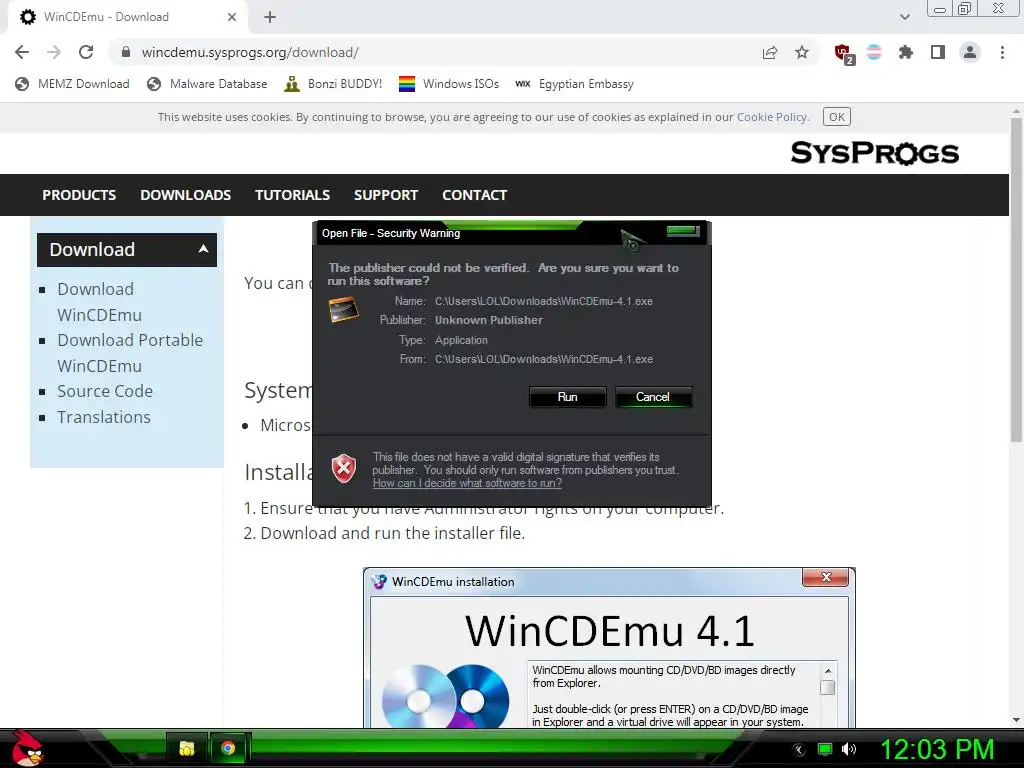1024x768 pixels.
Task: Share this page using the share icon
Action: (770, 52)
